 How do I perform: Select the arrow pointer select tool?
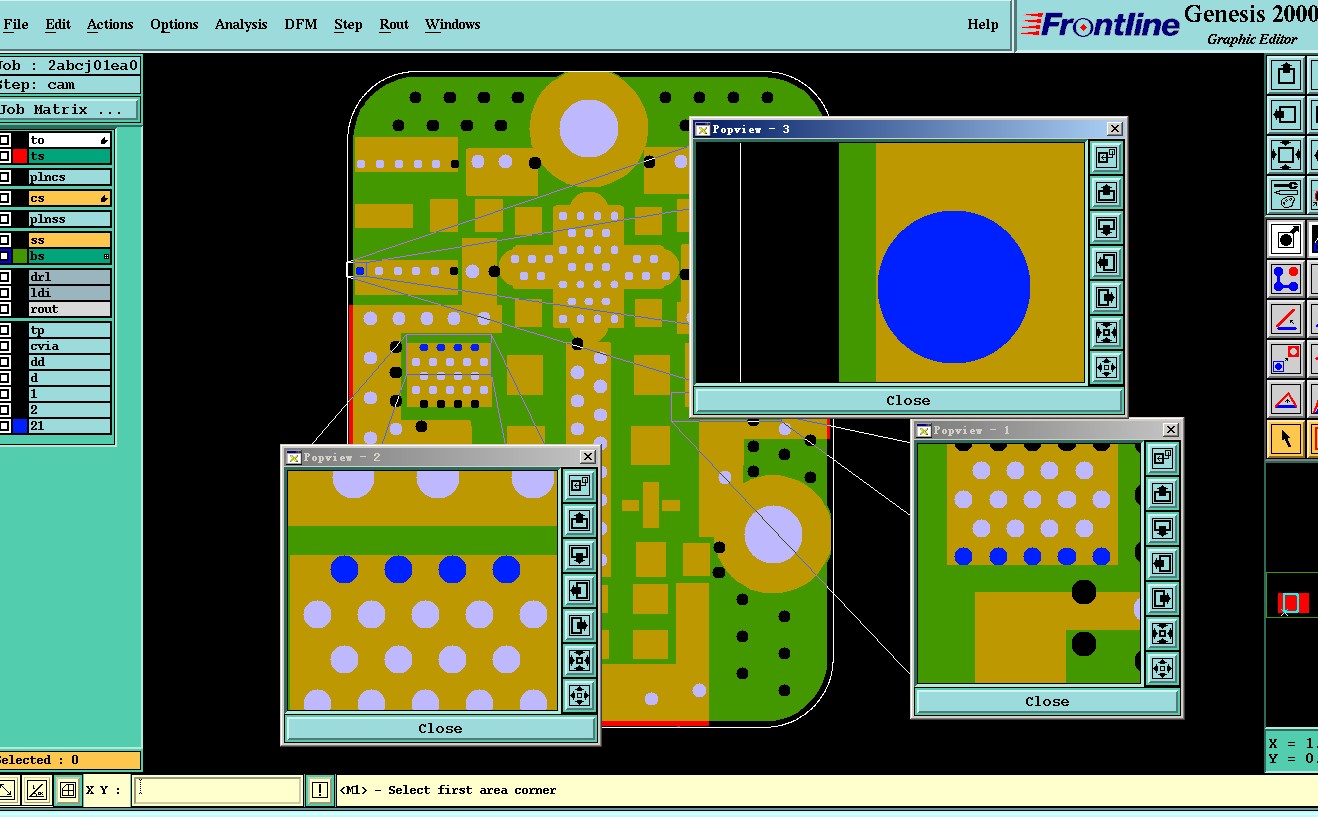coord(1285,438)
